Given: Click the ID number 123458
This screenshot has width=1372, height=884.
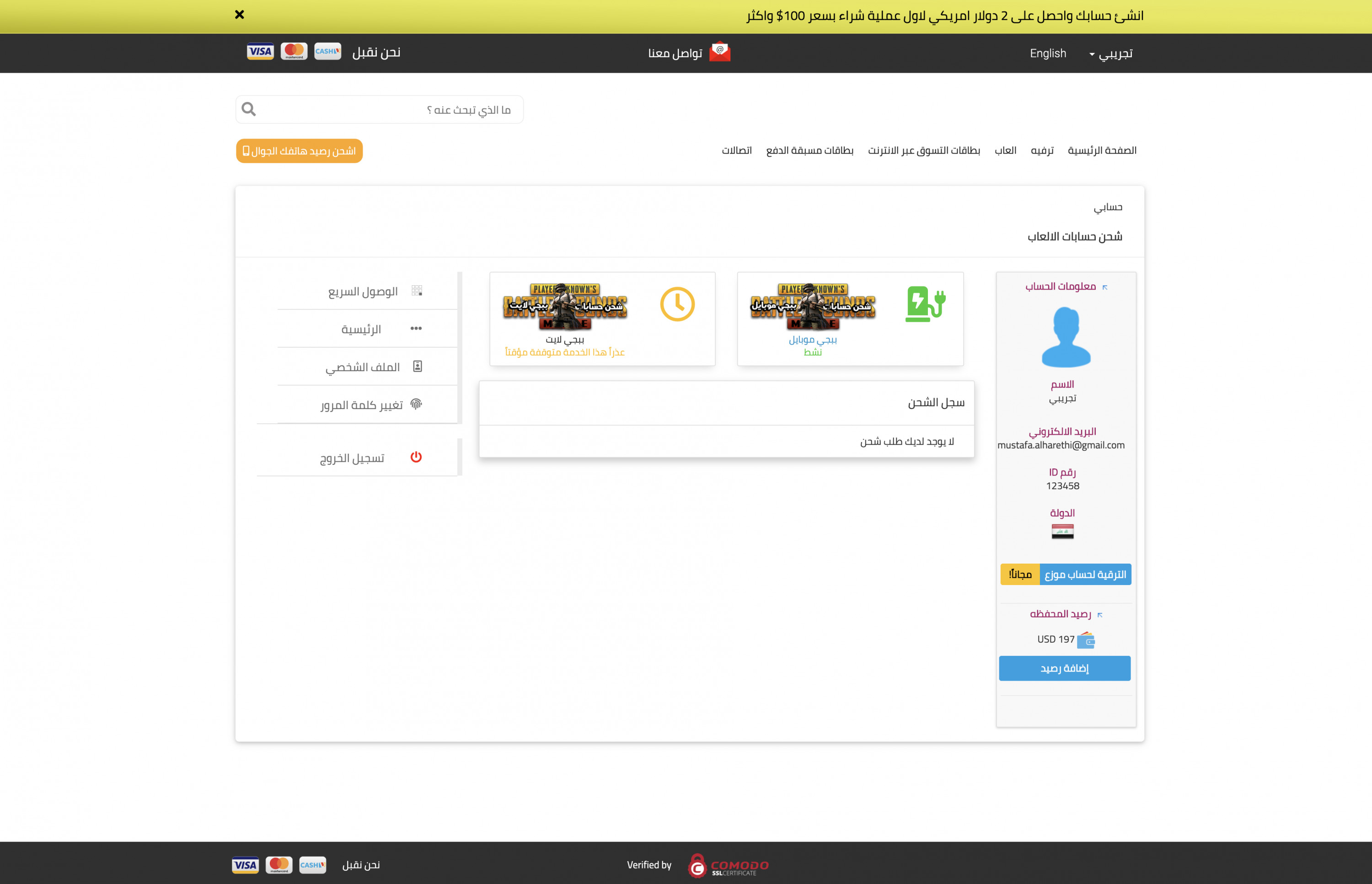Looking at the screenshot, I should click(x=1062, y=485).
